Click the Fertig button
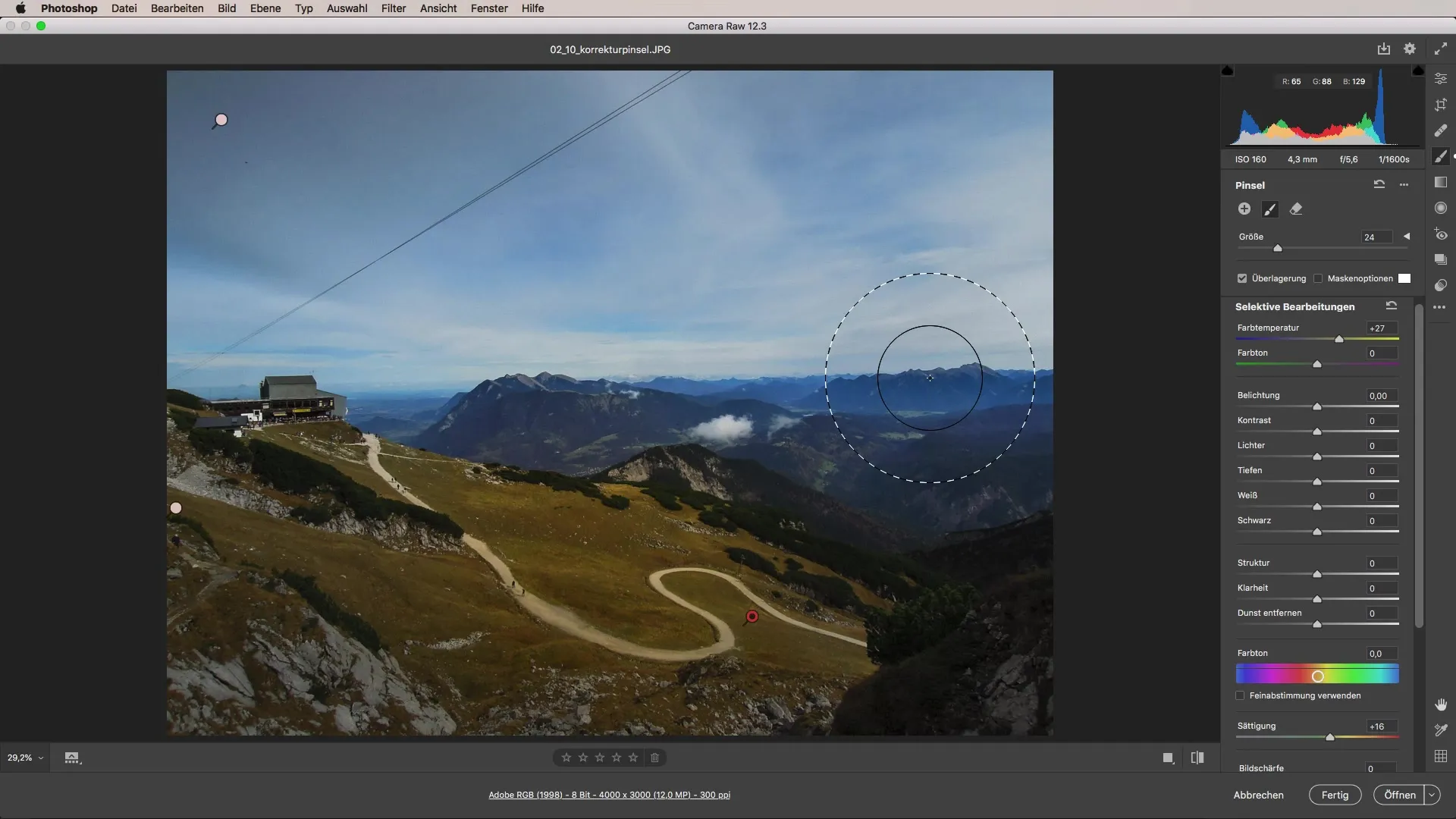 click(x=1335, y=795)
